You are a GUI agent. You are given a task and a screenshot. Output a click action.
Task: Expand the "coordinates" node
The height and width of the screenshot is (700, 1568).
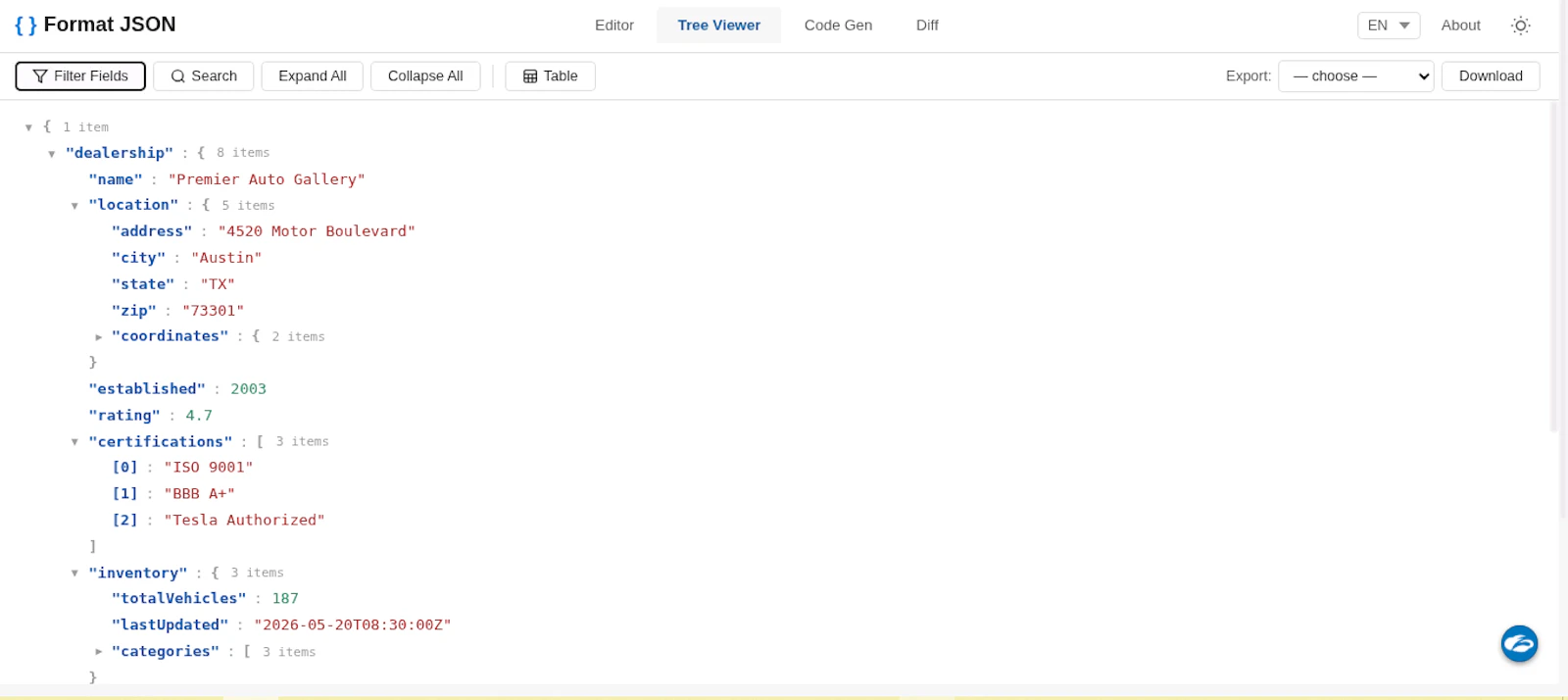(98, 337)
